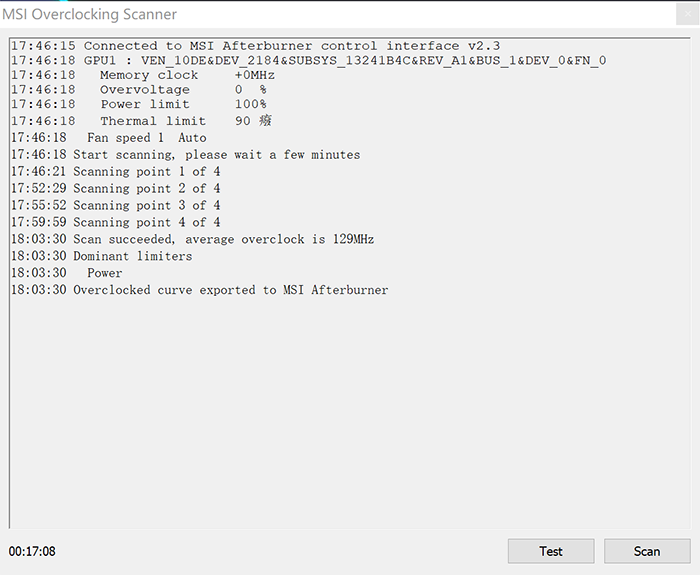
Task: Click the Scan button
Action: pyautogui.click(x=647, y=551)
